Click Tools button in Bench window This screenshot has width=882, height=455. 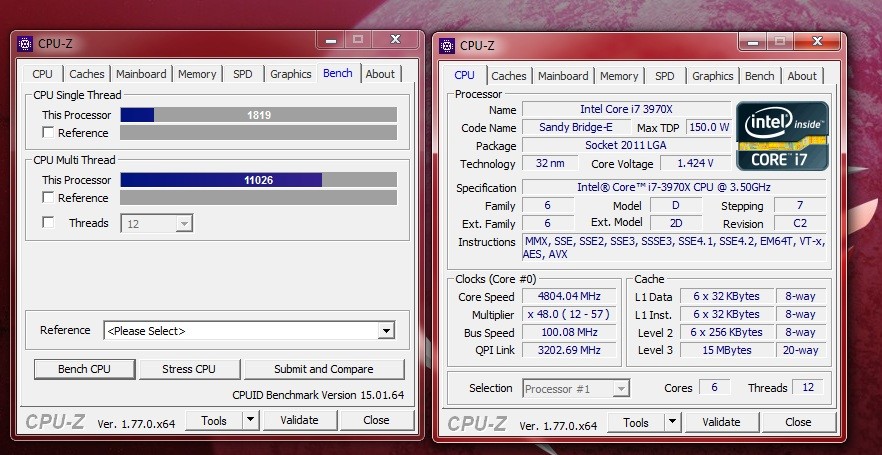pyautogui.click(x=214, y=420)
